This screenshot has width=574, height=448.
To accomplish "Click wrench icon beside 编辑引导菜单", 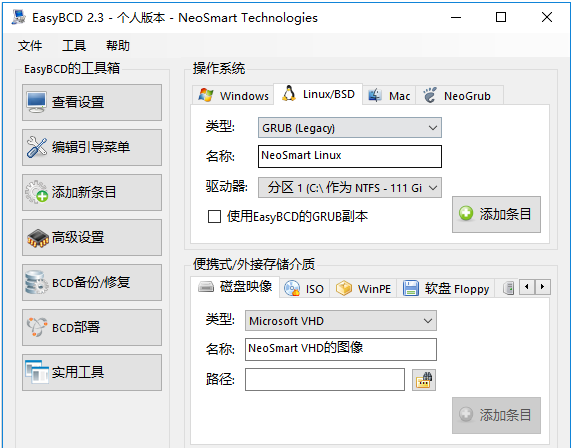I will [37, 147].
